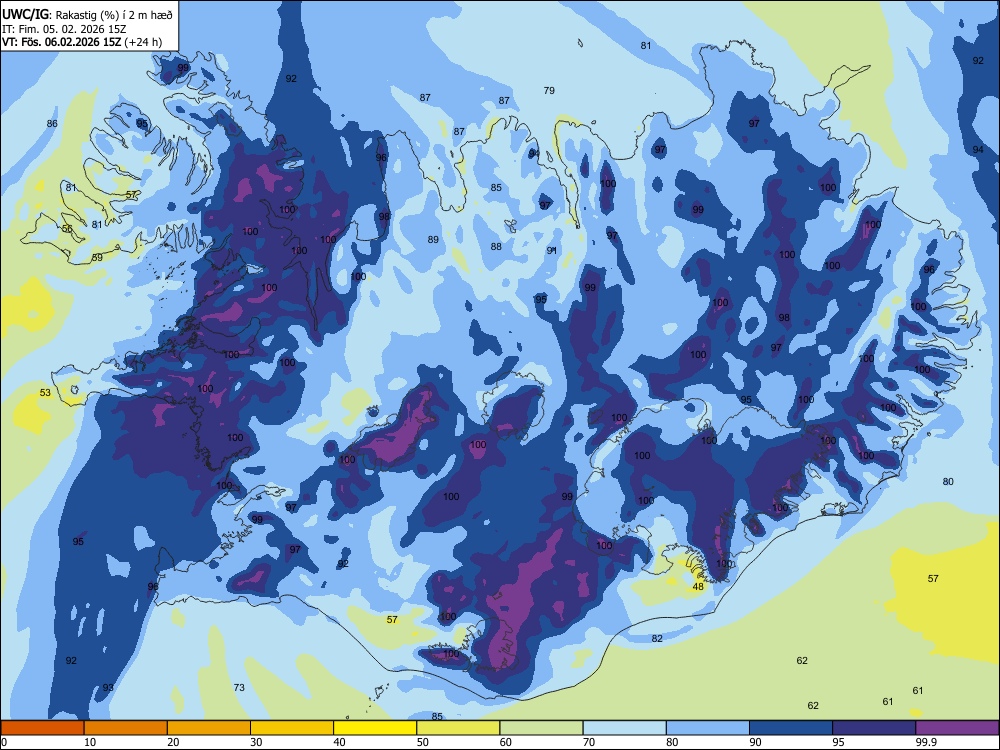The image size is (1000, 750).
Task: Click the '89' humidity value on the map
Action: 433,240
